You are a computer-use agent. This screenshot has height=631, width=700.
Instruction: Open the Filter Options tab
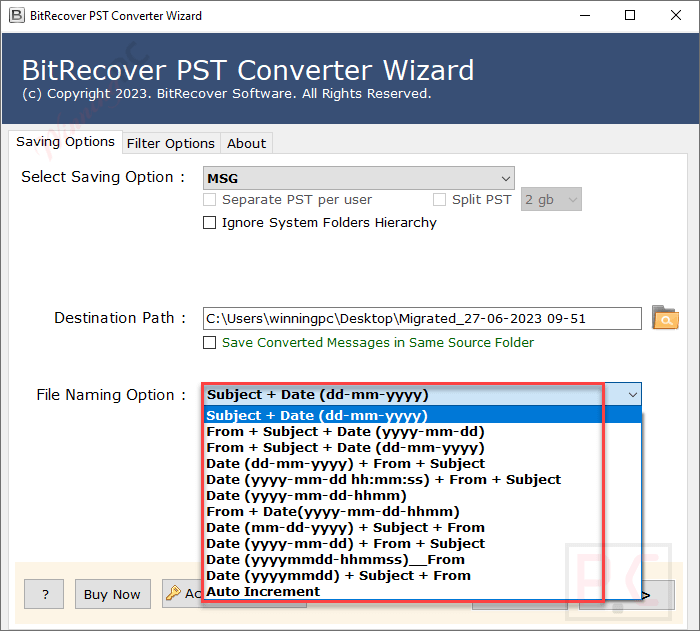point(171,143)
